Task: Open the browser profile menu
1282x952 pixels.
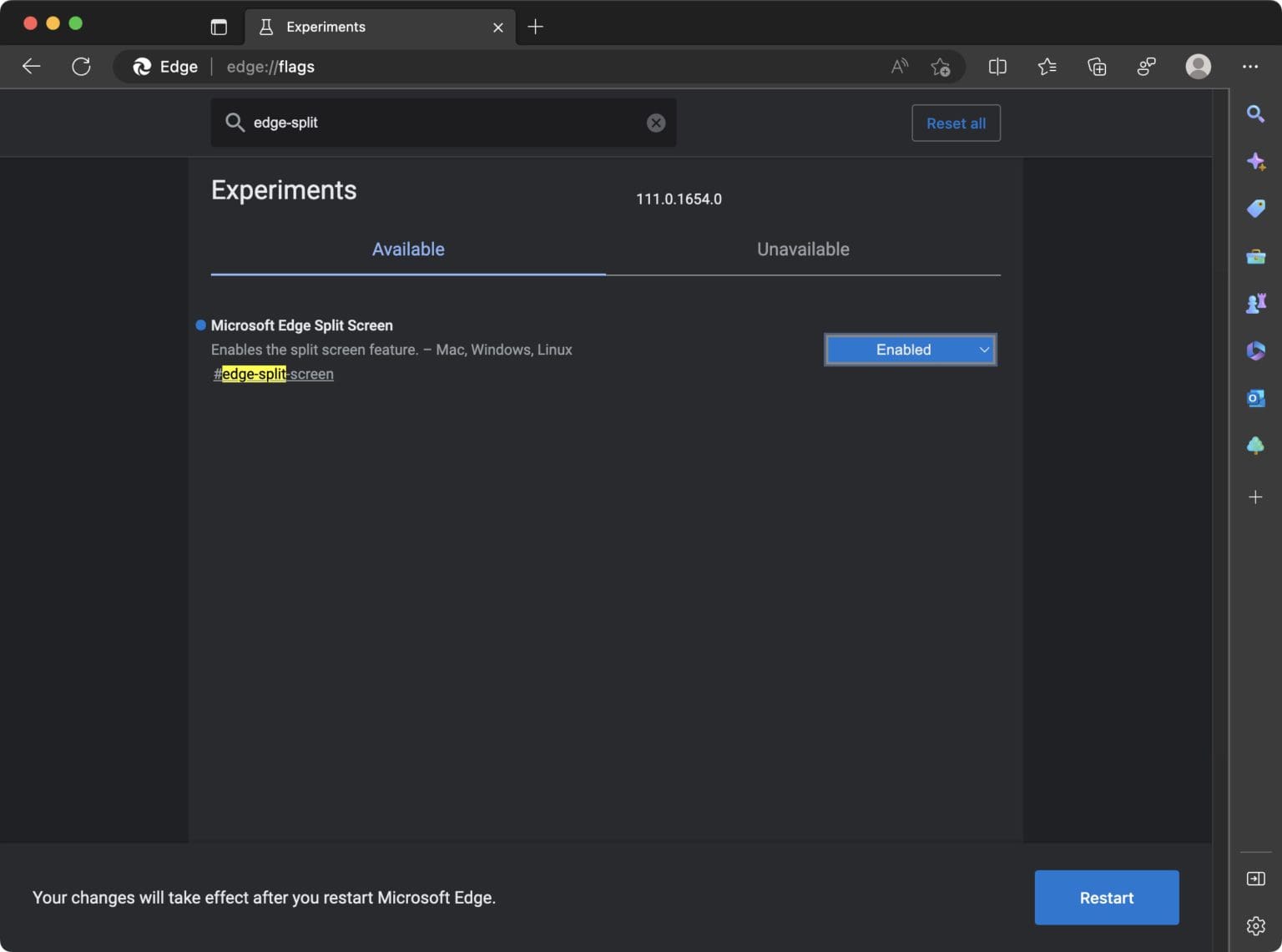Action: pos(1198,67)
